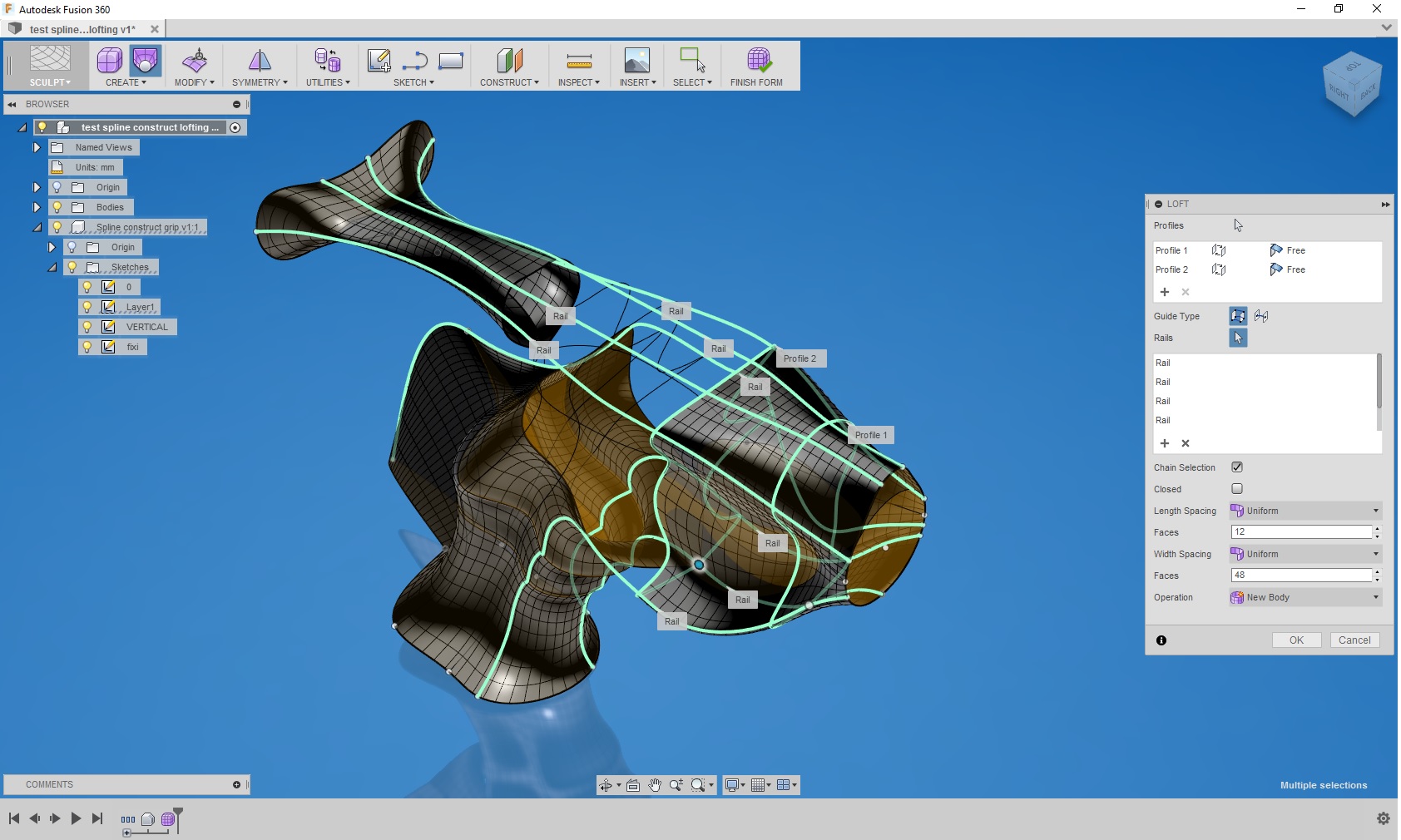Open timeline settings gear icon

(x=1384, y=818)
